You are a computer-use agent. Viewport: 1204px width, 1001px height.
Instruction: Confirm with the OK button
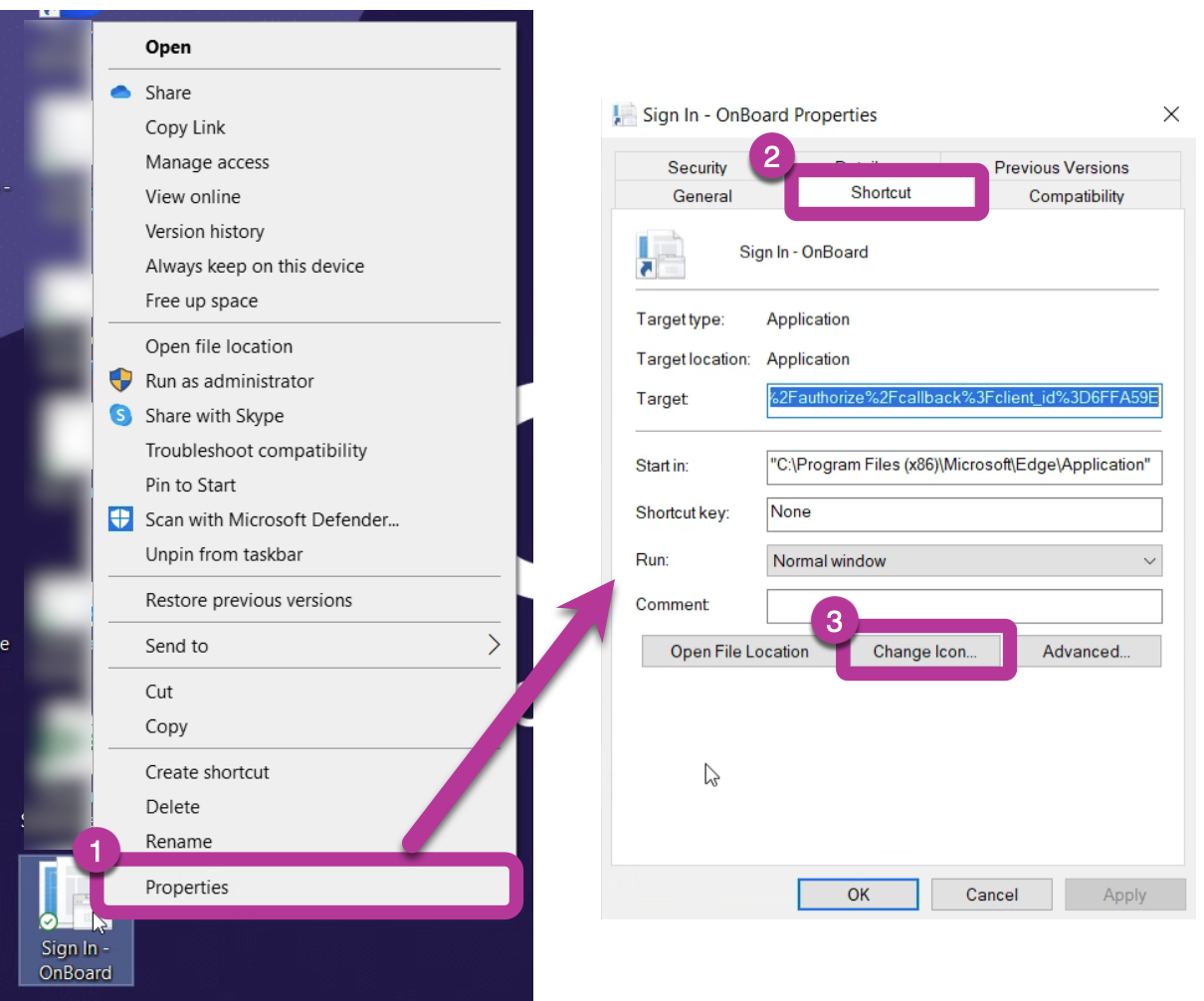click(x=858, y=895)
